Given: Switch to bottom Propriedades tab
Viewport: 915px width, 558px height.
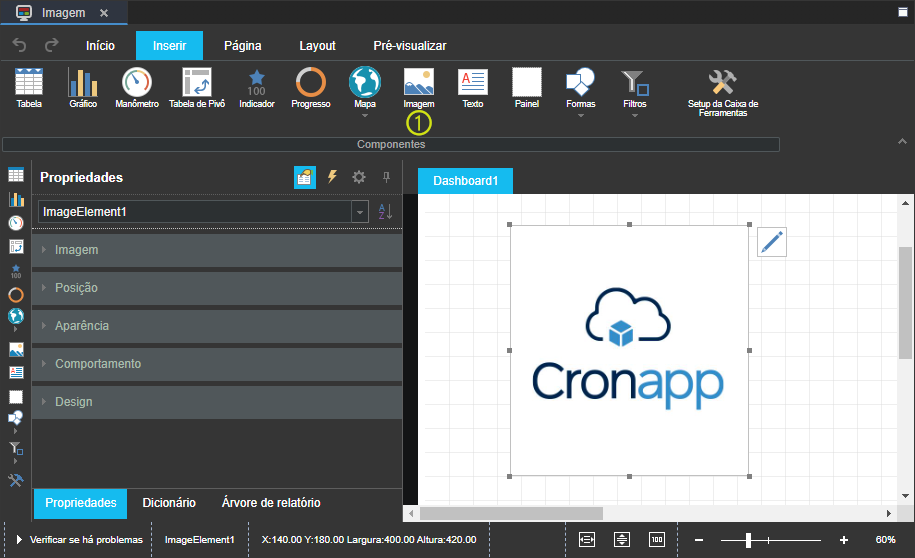Looking at the screenshot, I should coord(81,503).
